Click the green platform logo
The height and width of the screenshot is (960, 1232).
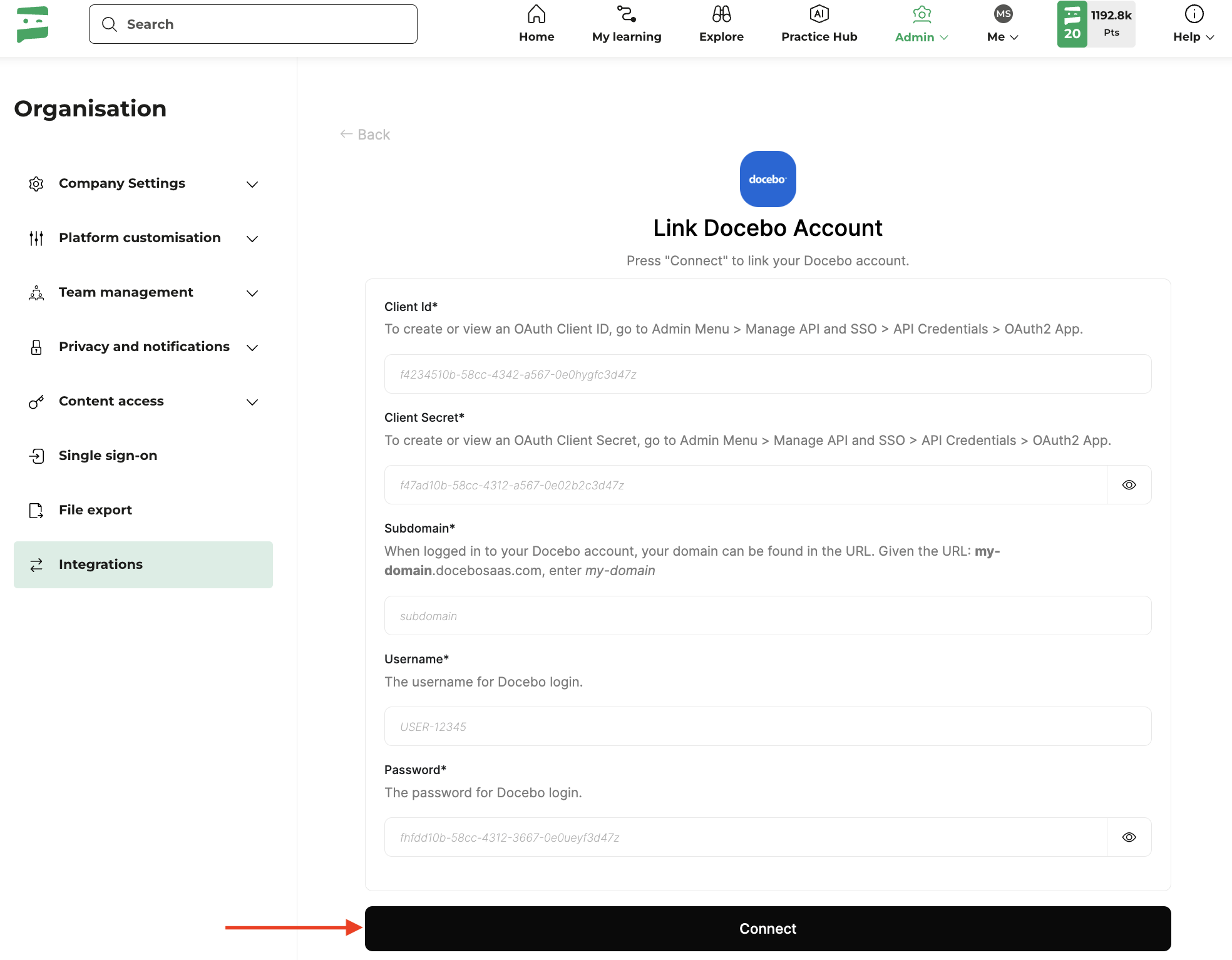[33, 24]
